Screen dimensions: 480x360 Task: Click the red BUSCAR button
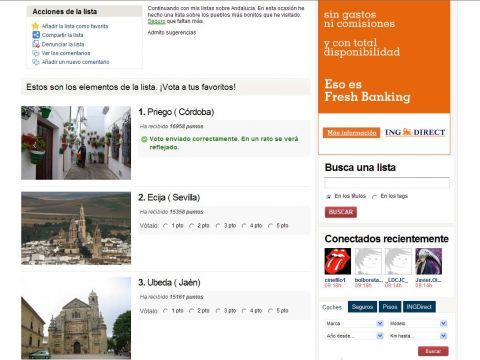[x=341, y=212]
